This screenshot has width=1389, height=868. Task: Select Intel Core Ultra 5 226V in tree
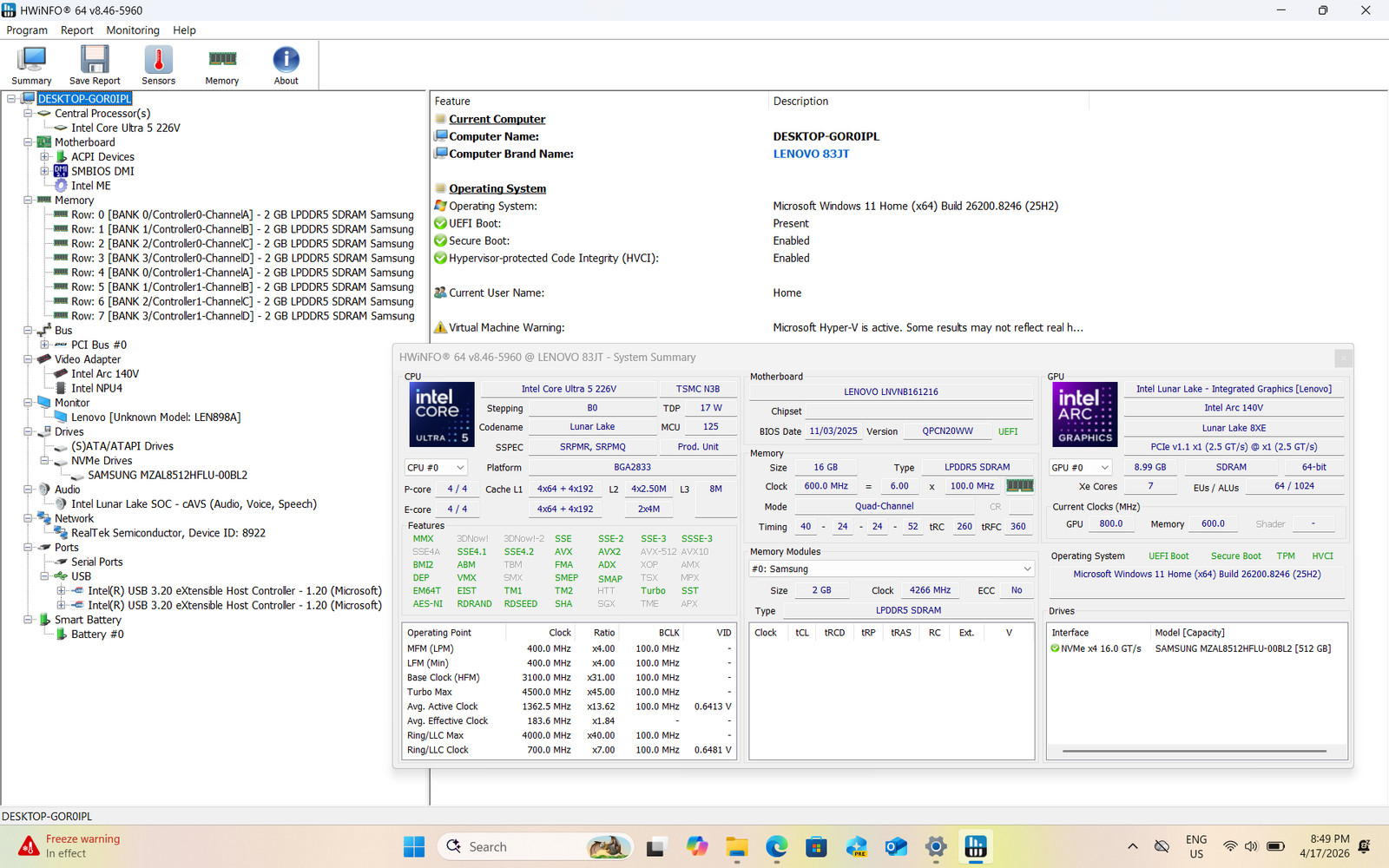point(126,128)
